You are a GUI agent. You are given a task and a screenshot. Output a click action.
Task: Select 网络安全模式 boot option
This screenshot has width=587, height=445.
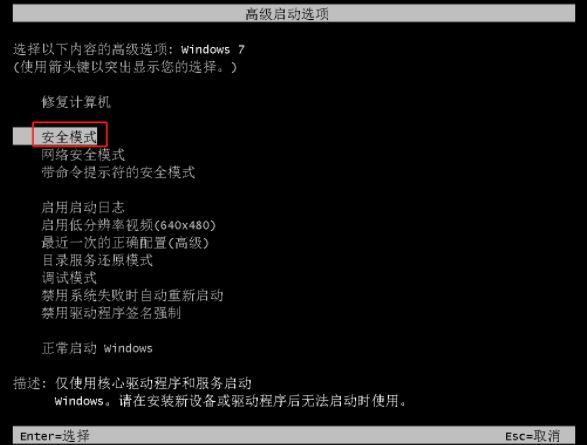pyautogui.click(x=83, y=154)
